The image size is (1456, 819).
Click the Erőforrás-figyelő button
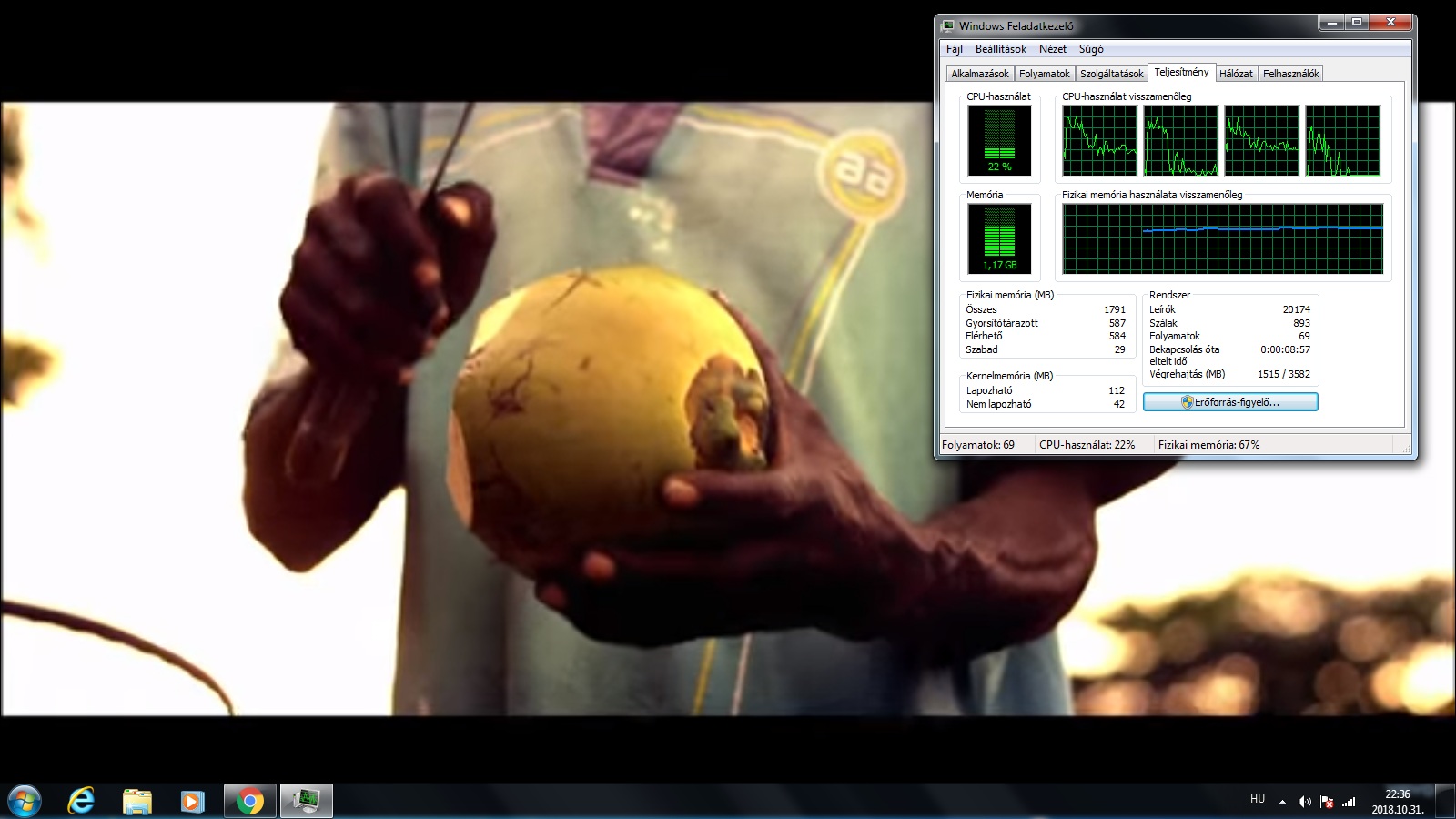coord(1230,402)
